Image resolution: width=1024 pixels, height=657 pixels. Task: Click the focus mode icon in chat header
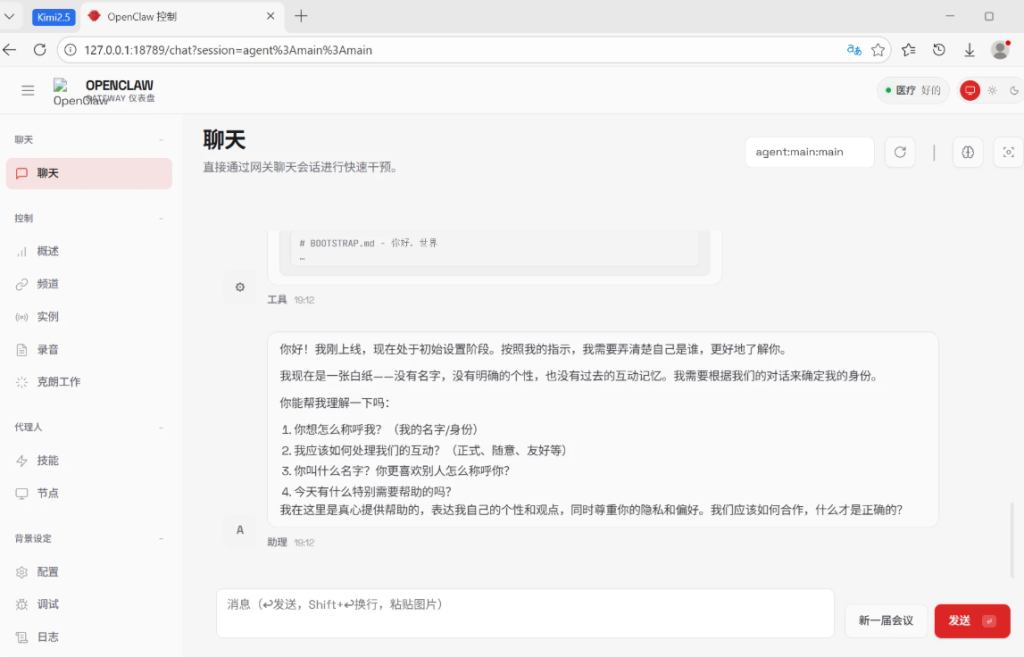pyautogui.click(x=1008, y=152)
